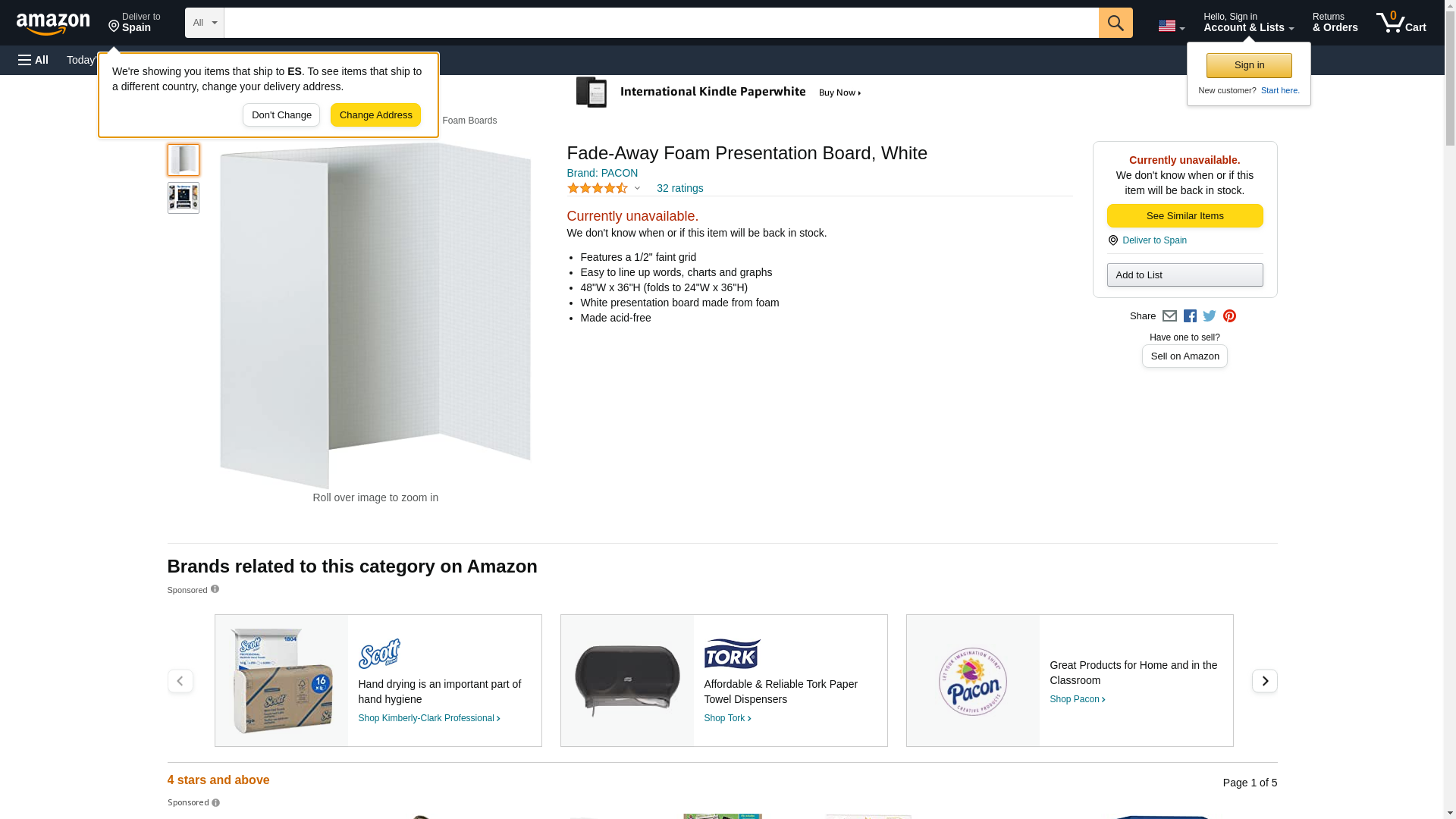Open the language flag selector
1456x819 pixels.
pyautogui.click(x=1171, y=26)
